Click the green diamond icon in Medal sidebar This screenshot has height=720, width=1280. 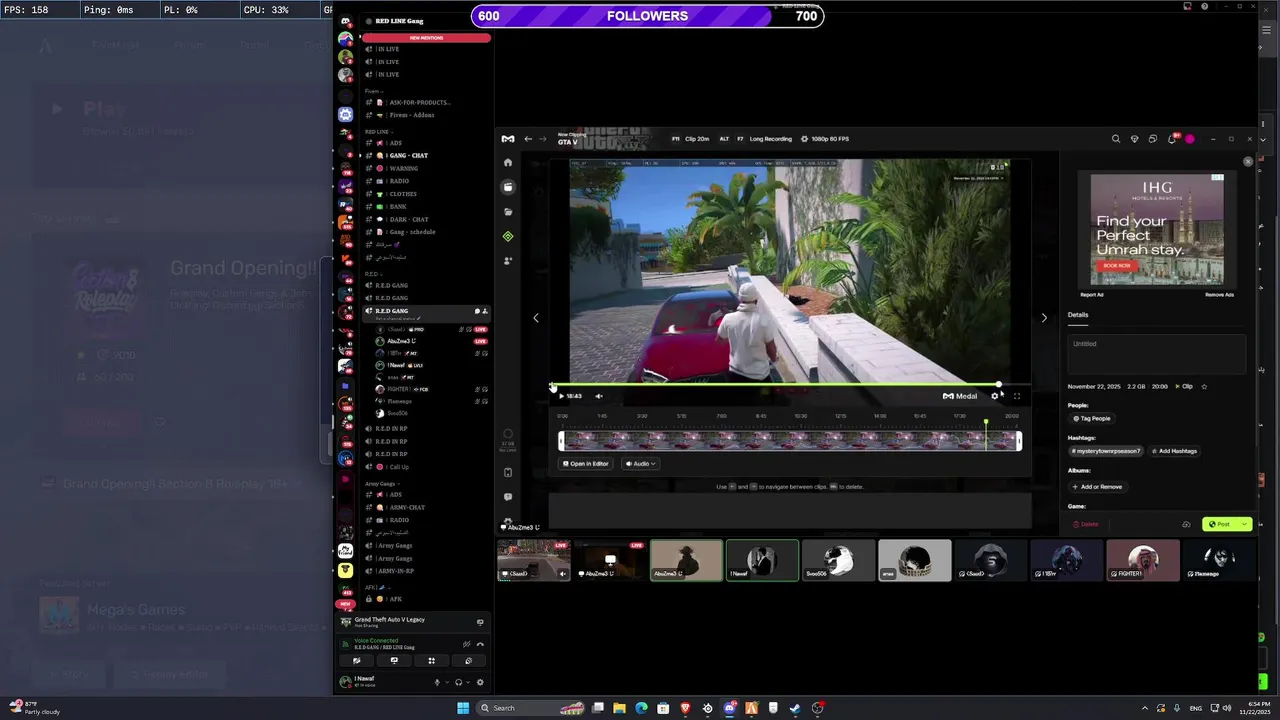[x=508, y=237]
